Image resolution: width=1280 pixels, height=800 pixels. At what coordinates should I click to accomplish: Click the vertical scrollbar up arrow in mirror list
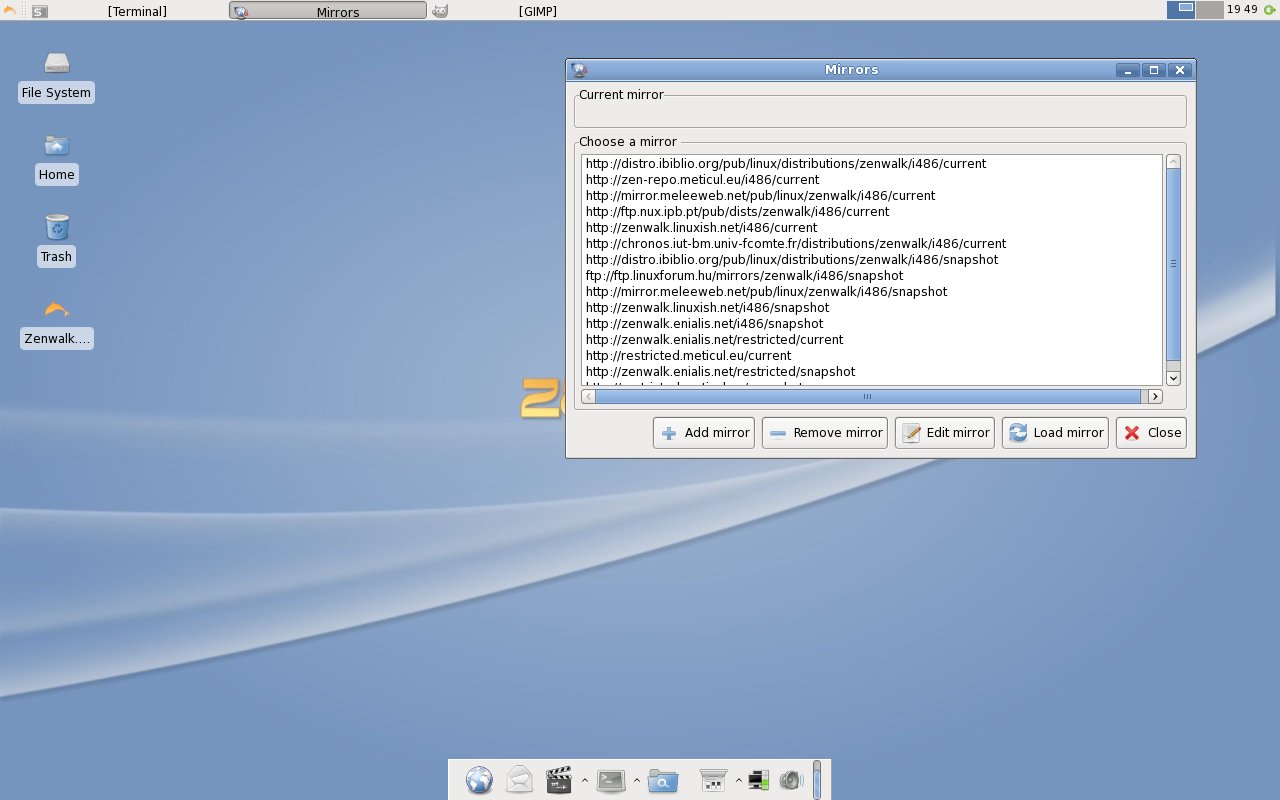pyautogui.click(x=1174, y=161)
